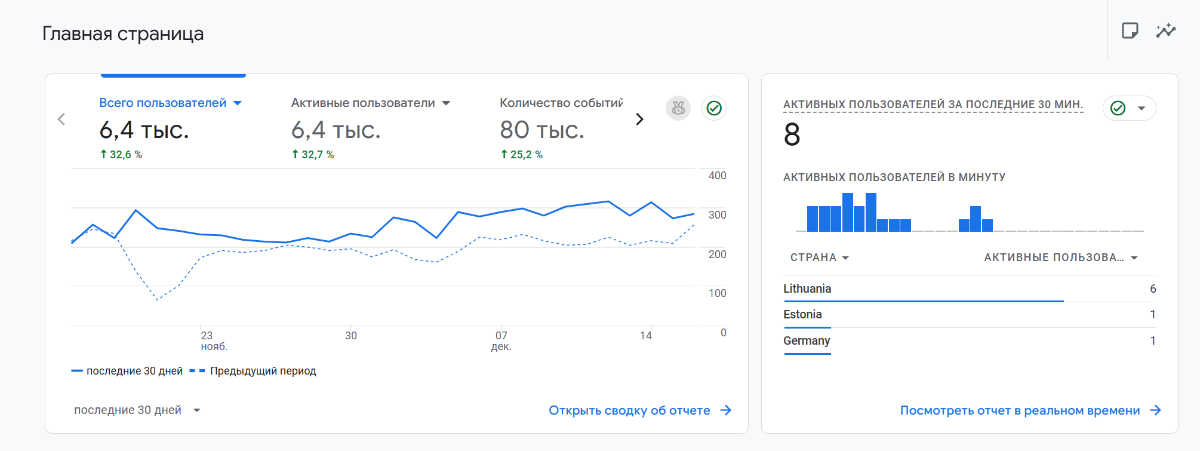The height and width of the screenshot is (451, 1200).
Task: Click green checkmark icon on users chart card
Action: [x=714, y=108]
